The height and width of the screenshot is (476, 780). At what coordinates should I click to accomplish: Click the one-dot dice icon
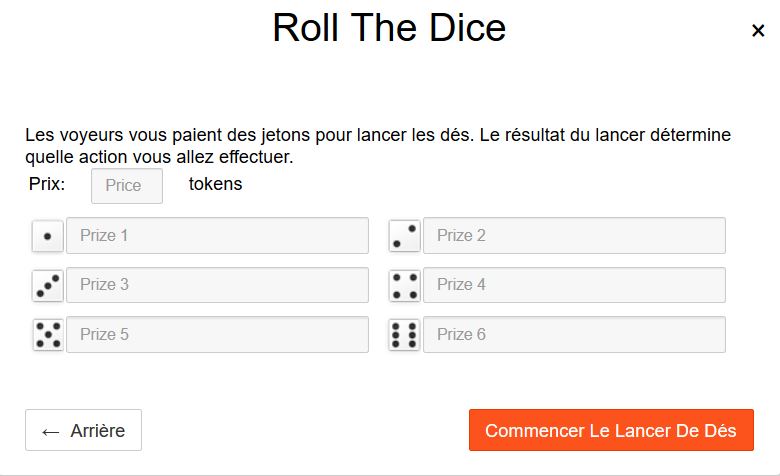pos(47,236)
